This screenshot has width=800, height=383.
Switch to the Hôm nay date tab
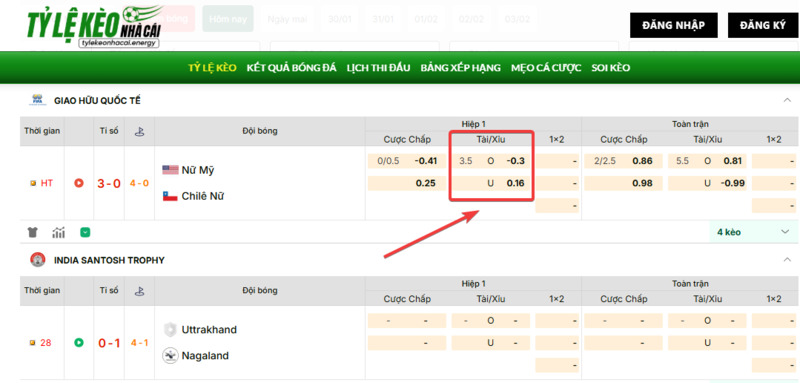pos(228,19)
